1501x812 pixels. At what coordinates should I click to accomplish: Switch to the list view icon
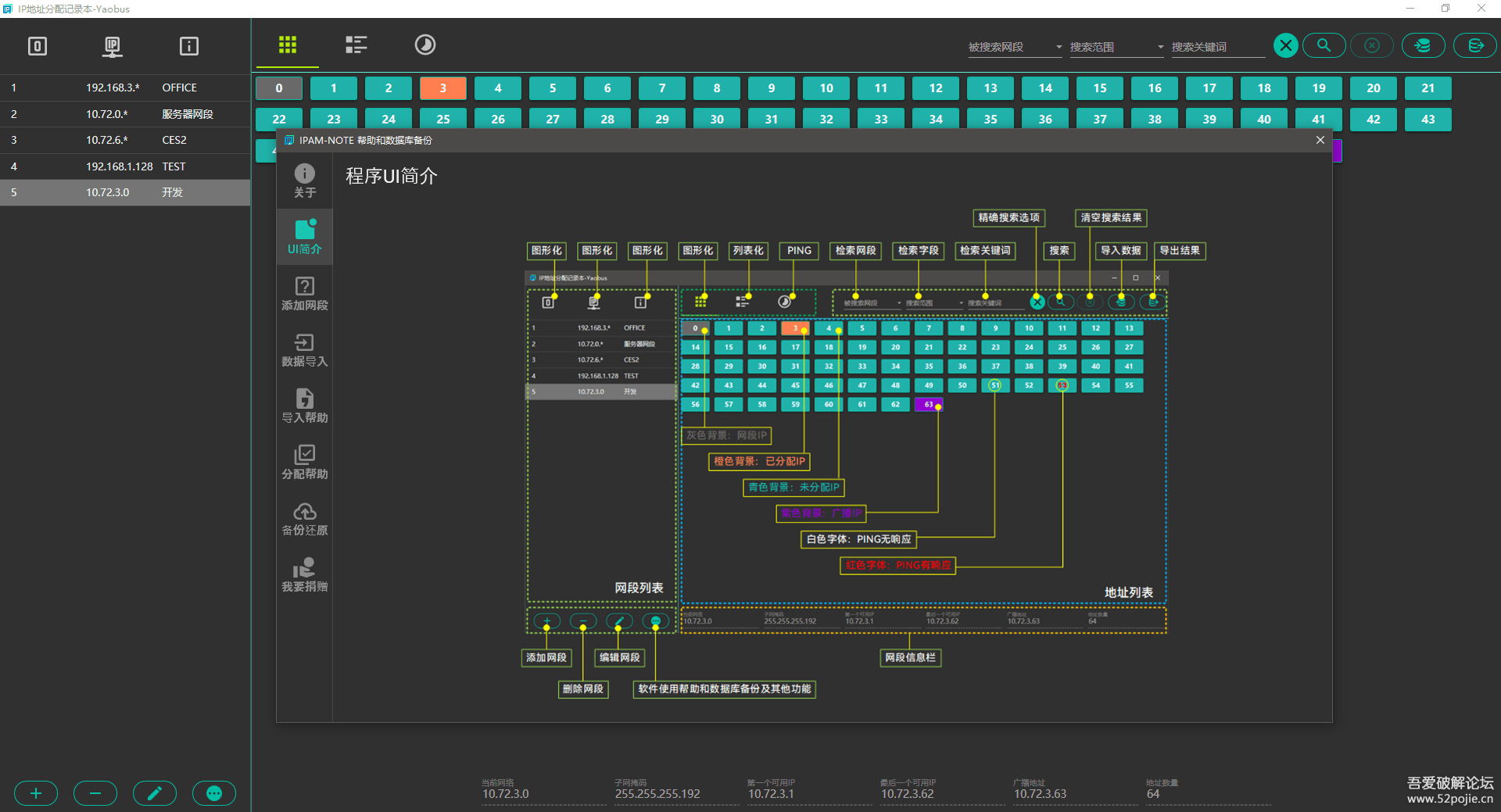click(356, 45)
